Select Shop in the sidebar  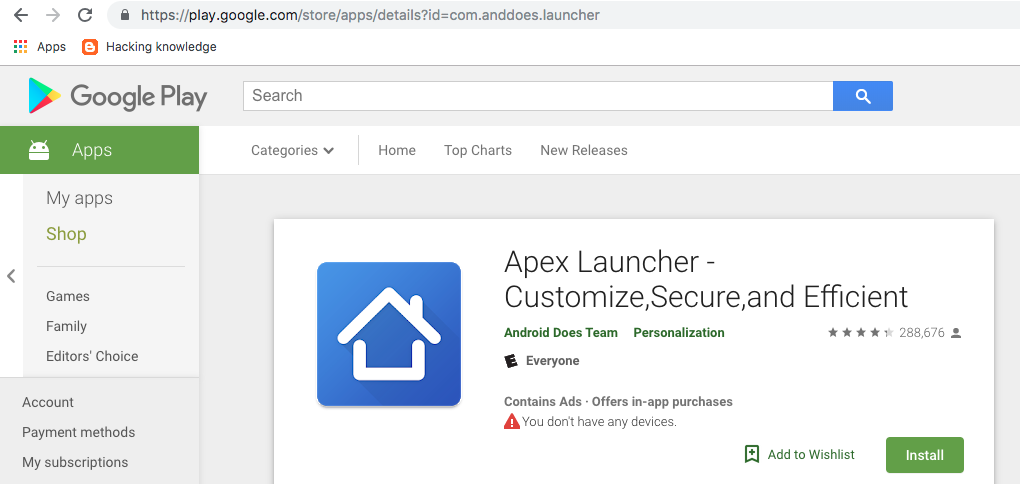tap(66, 234)
